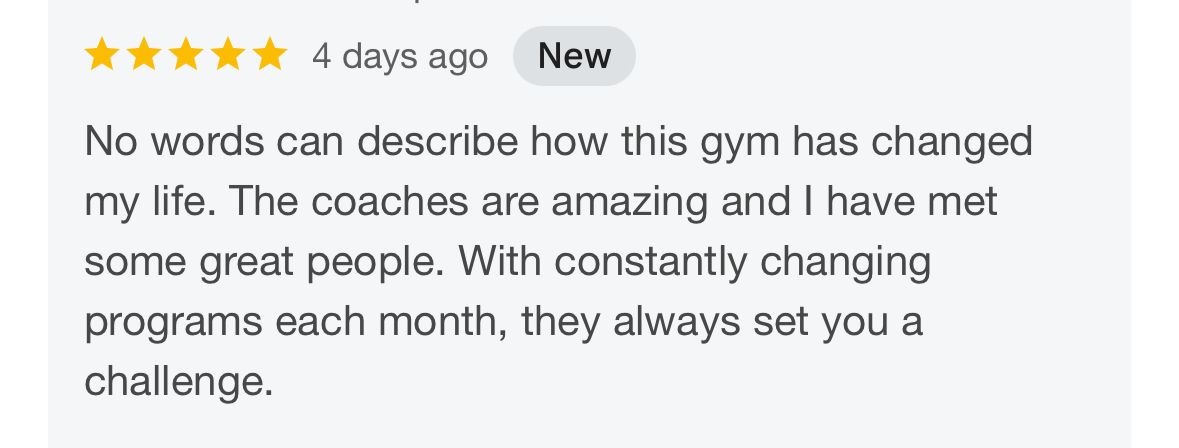Click the fourth yellow rating star
This screenshot has height=448, width=1179.
pyautogui.click(x=228, y=56)
